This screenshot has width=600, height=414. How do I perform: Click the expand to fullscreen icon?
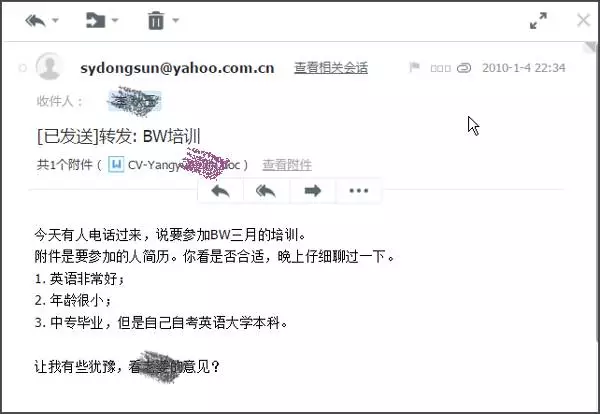[x=538, y=21]
